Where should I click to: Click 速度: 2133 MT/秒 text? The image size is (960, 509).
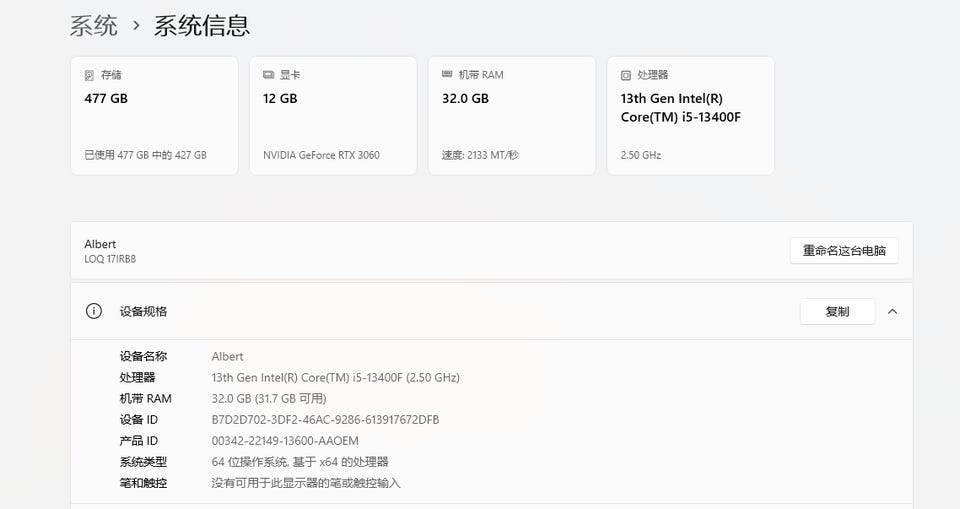point(480,155)
